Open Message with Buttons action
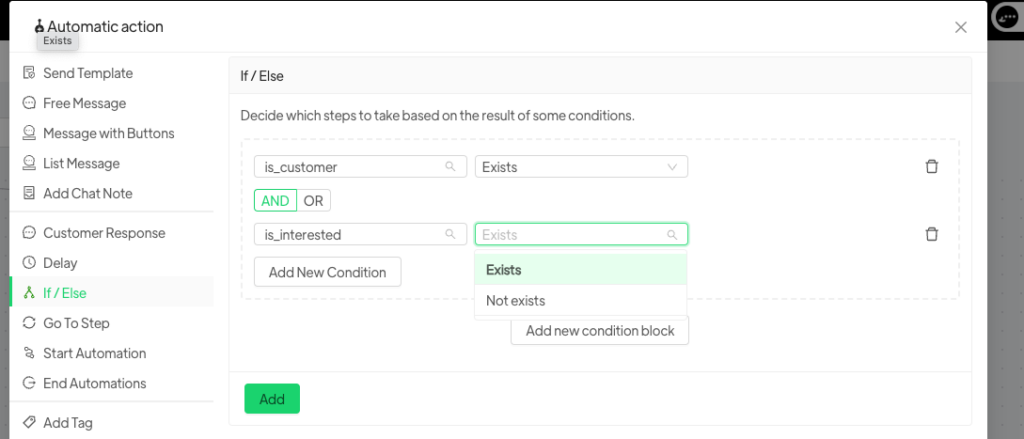 tap(108, 133)
